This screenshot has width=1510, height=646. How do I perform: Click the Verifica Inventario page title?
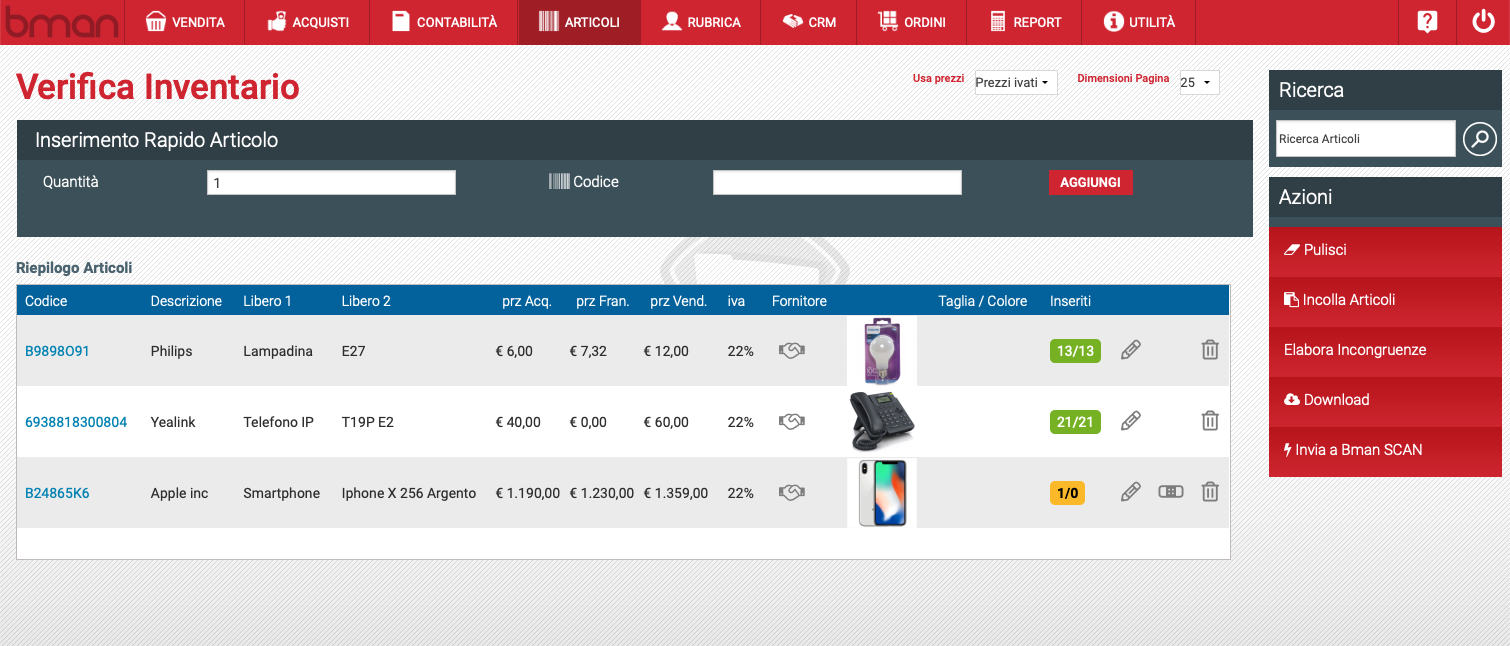click(x=158, y=87)
